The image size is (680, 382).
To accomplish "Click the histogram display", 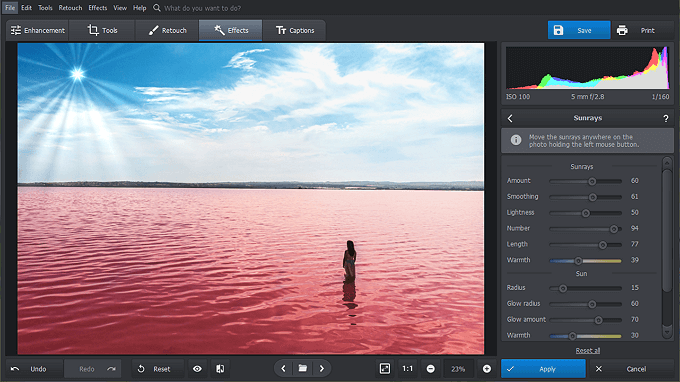I will (x=587, y=68).
